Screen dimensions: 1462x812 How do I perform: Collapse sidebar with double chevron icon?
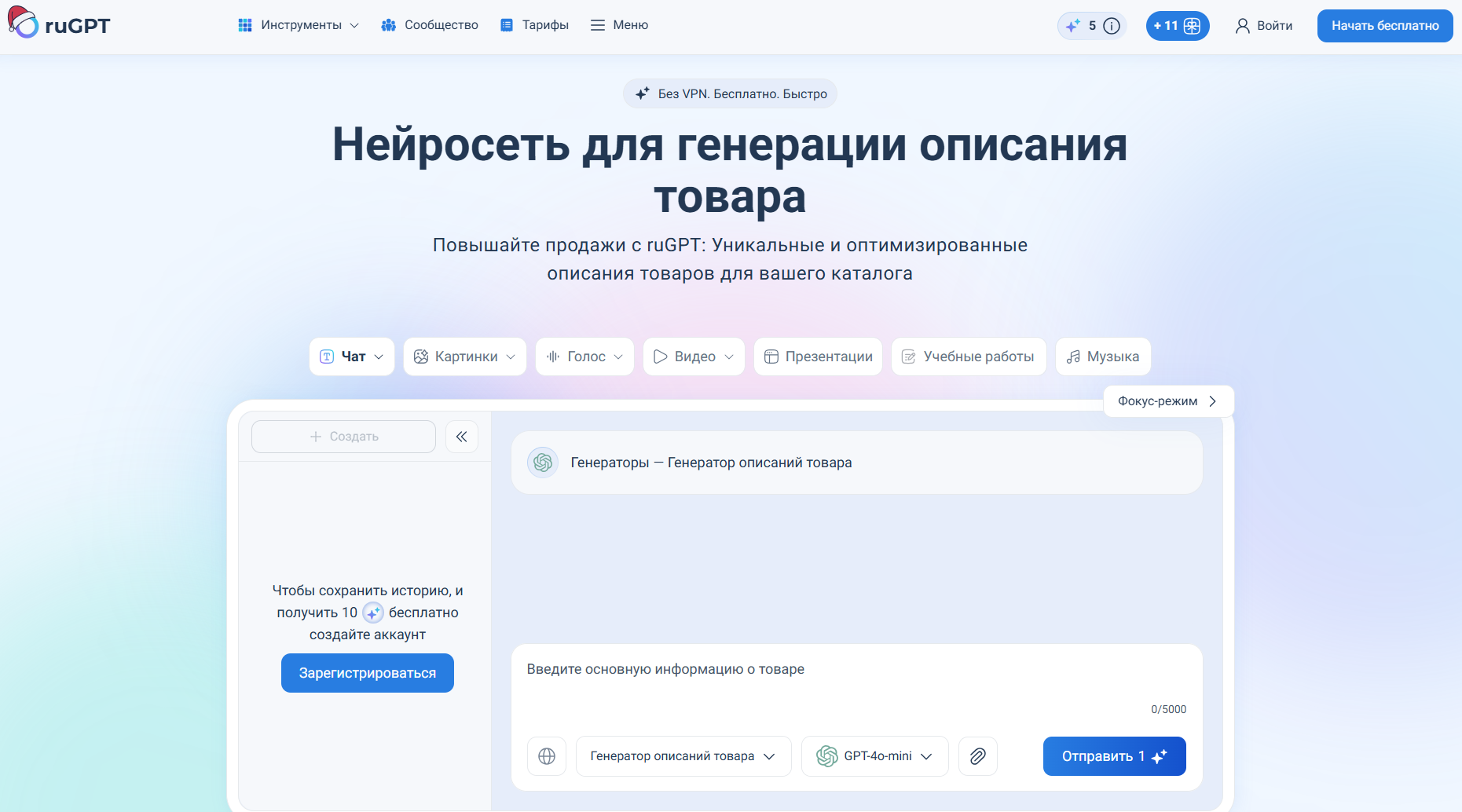click(462, 437)
